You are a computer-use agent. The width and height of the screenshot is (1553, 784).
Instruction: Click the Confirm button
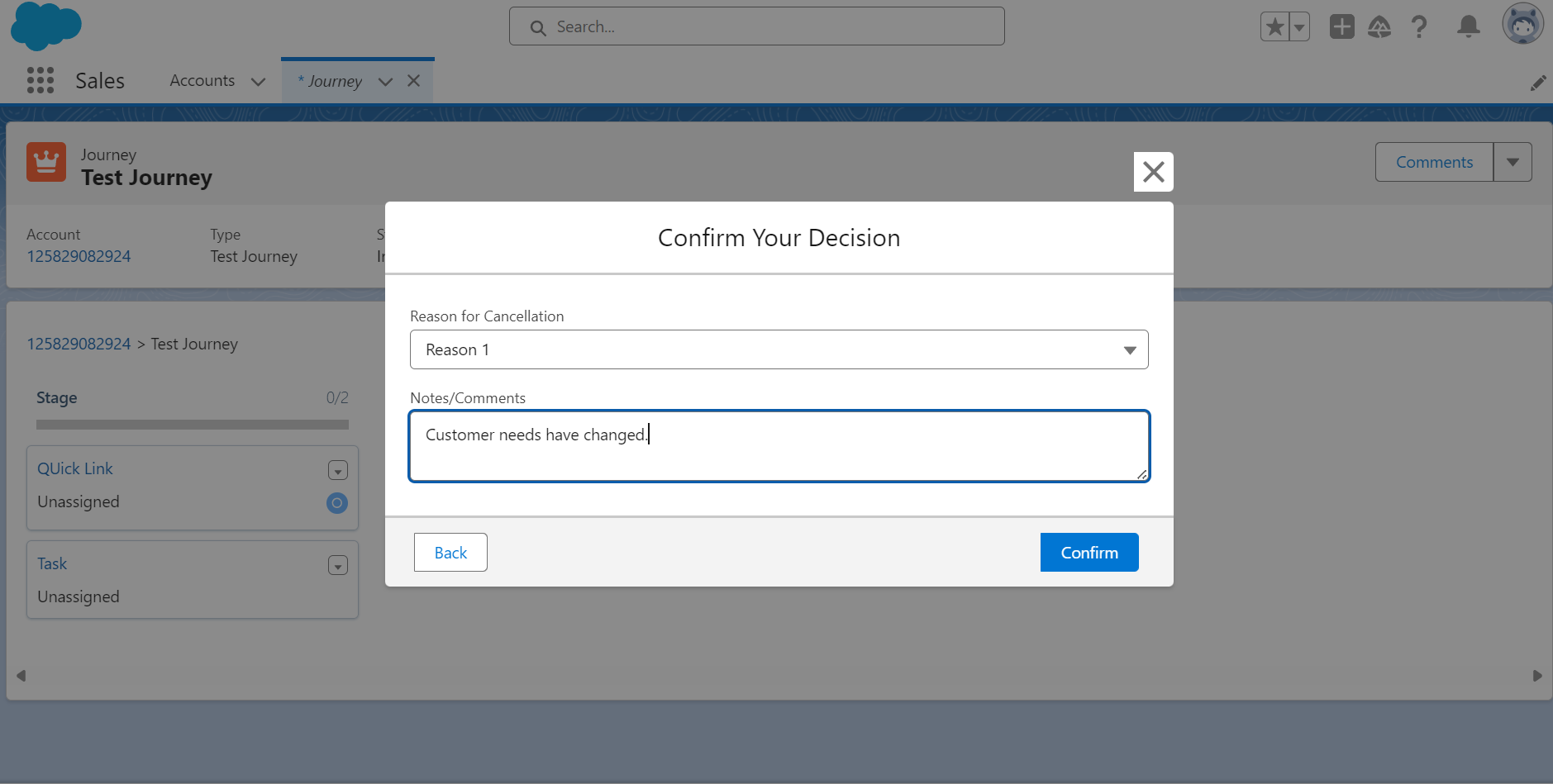pyautogui.click(x=1089, y=552)
